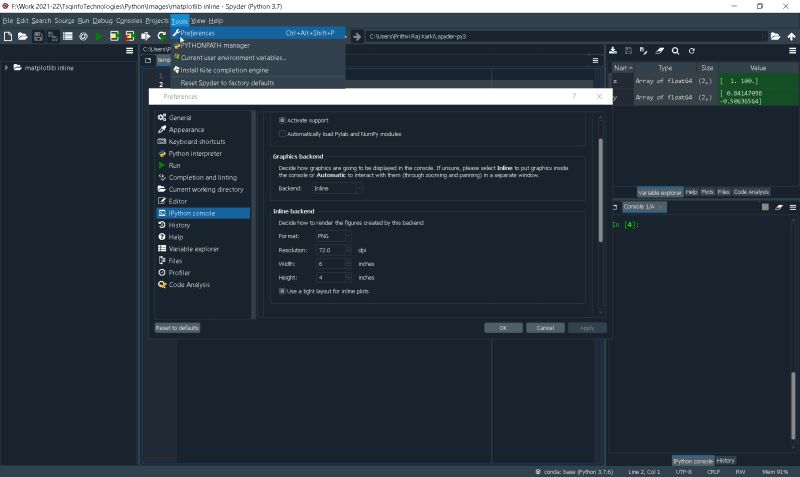Click the Resolution spinbox arrows
This screenshot has height=477, width=800.
click(348, 249)
